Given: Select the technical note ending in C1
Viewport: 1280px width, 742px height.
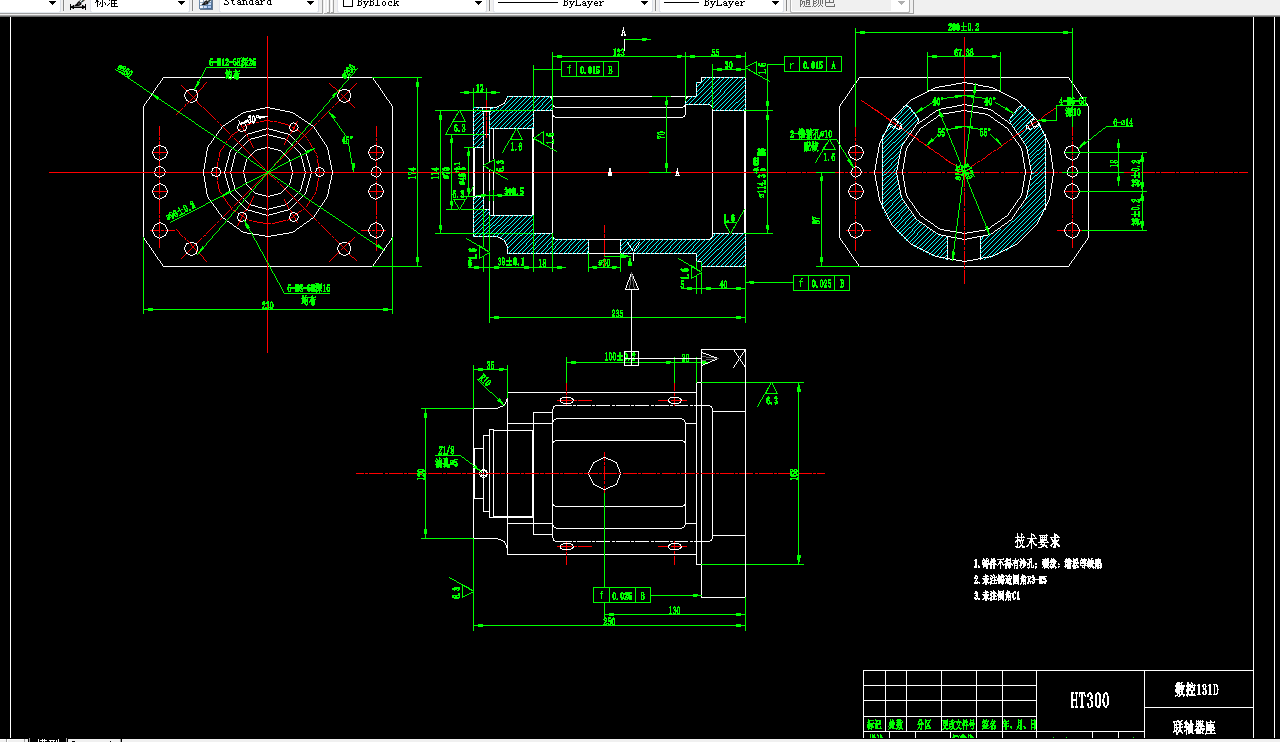Looking at the screenshot, I should point(997,596).
